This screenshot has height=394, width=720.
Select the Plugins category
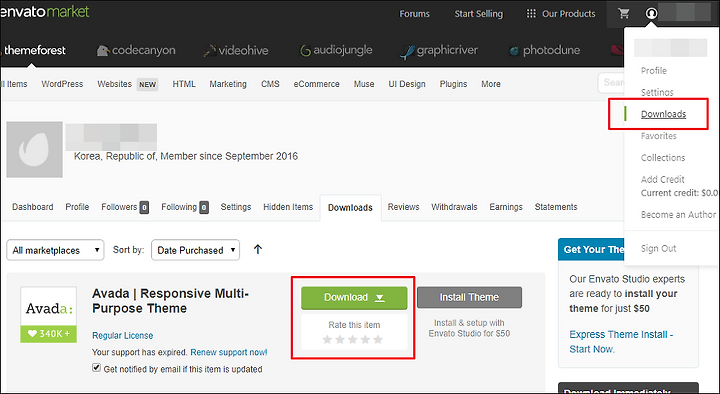[453, 84]
